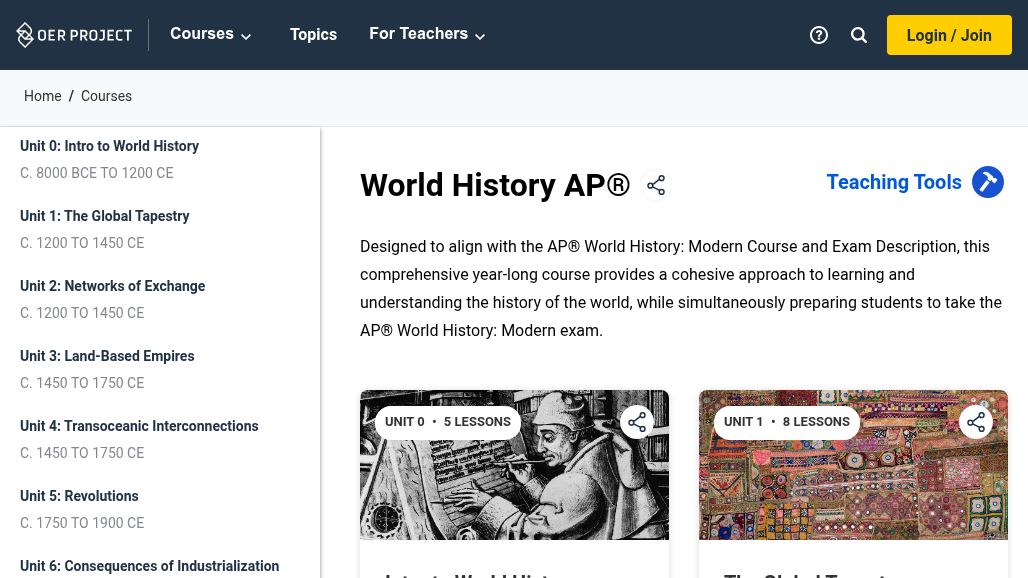Open the Topics menu item
Viewport: 1028px width, 578px height.
tap(313, 34)
